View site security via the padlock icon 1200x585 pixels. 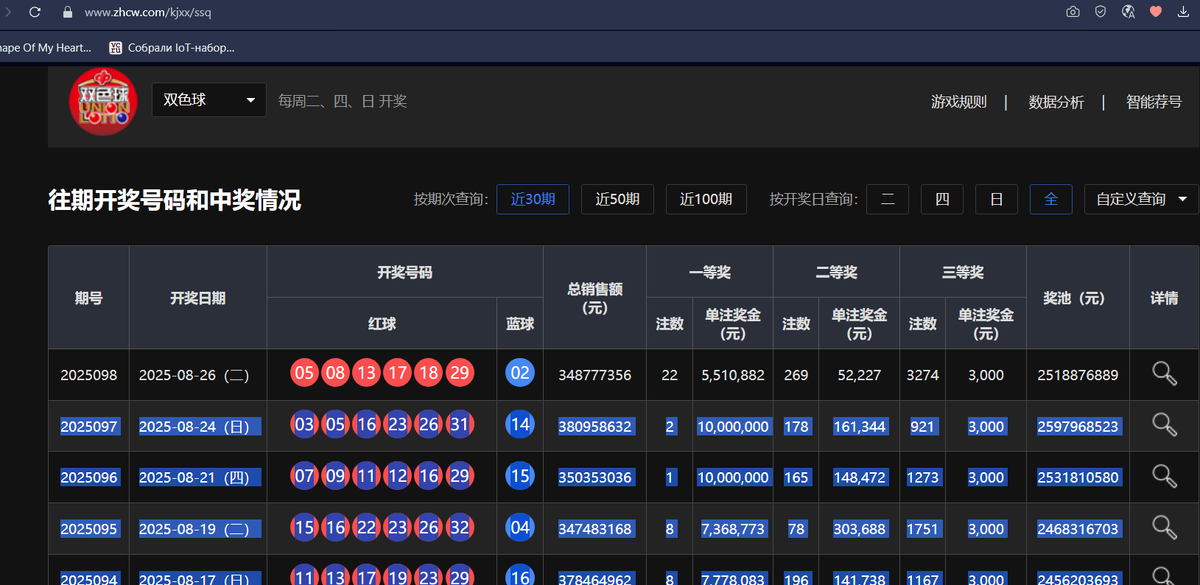68,12
